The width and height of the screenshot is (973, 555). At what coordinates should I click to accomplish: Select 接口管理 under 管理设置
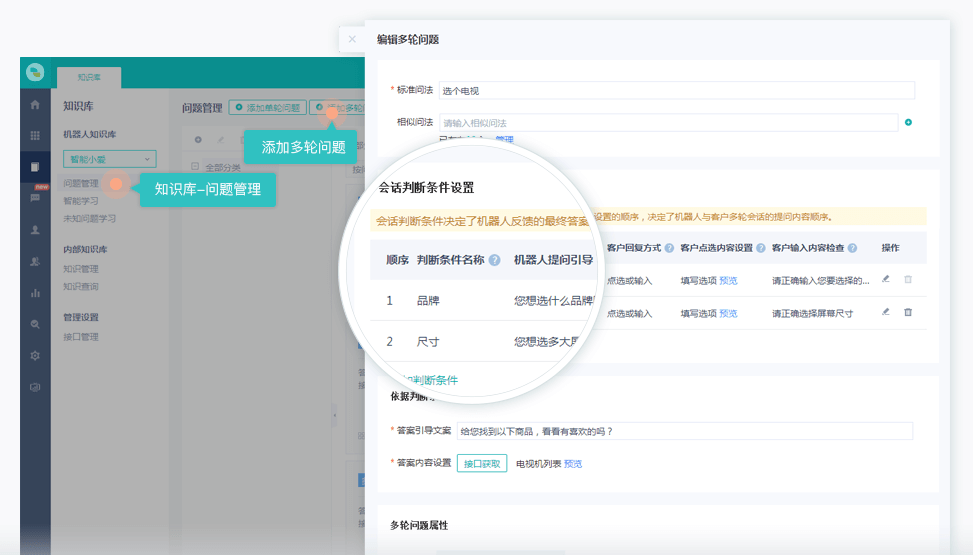(81, 337)
